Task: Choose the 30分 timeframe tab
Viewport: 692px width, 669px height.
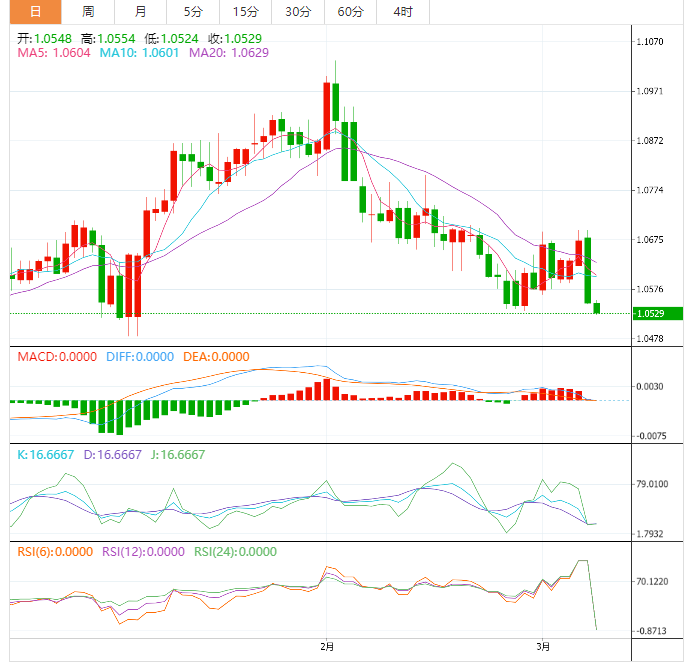Action: point(297,12)
